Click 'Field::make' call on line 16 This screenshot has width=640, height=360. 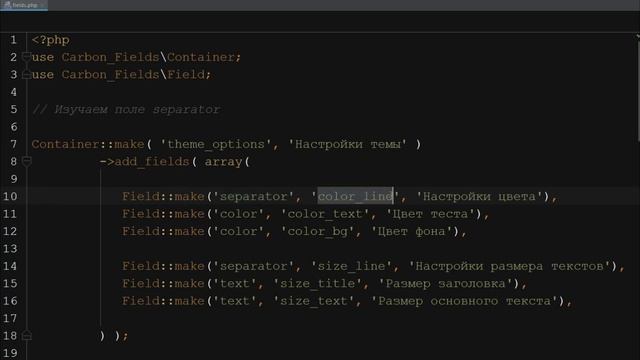click(x=163, y=301)
